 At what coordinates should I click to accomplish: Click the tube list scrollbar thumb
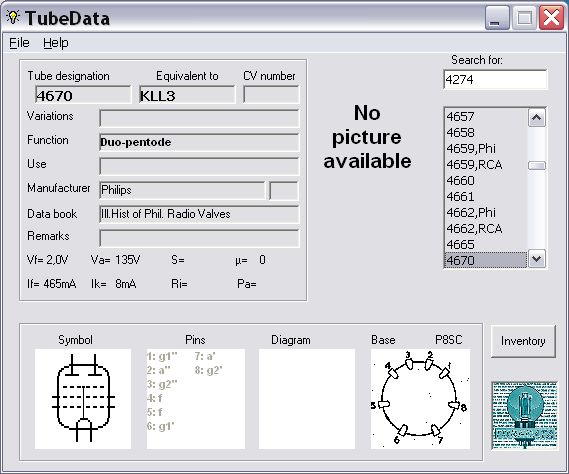click(x=537, y=166)
